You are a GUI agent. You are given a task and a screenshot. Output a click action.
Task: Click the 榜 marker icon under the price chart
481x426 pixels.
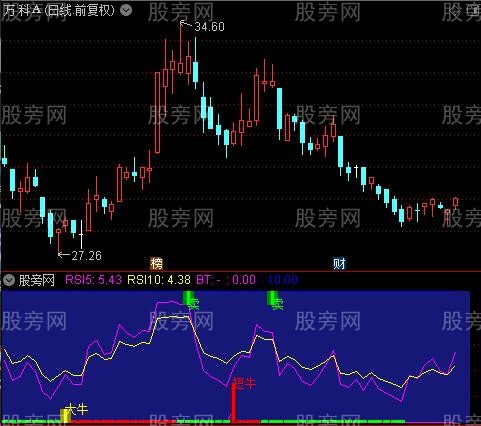[156, 264]
